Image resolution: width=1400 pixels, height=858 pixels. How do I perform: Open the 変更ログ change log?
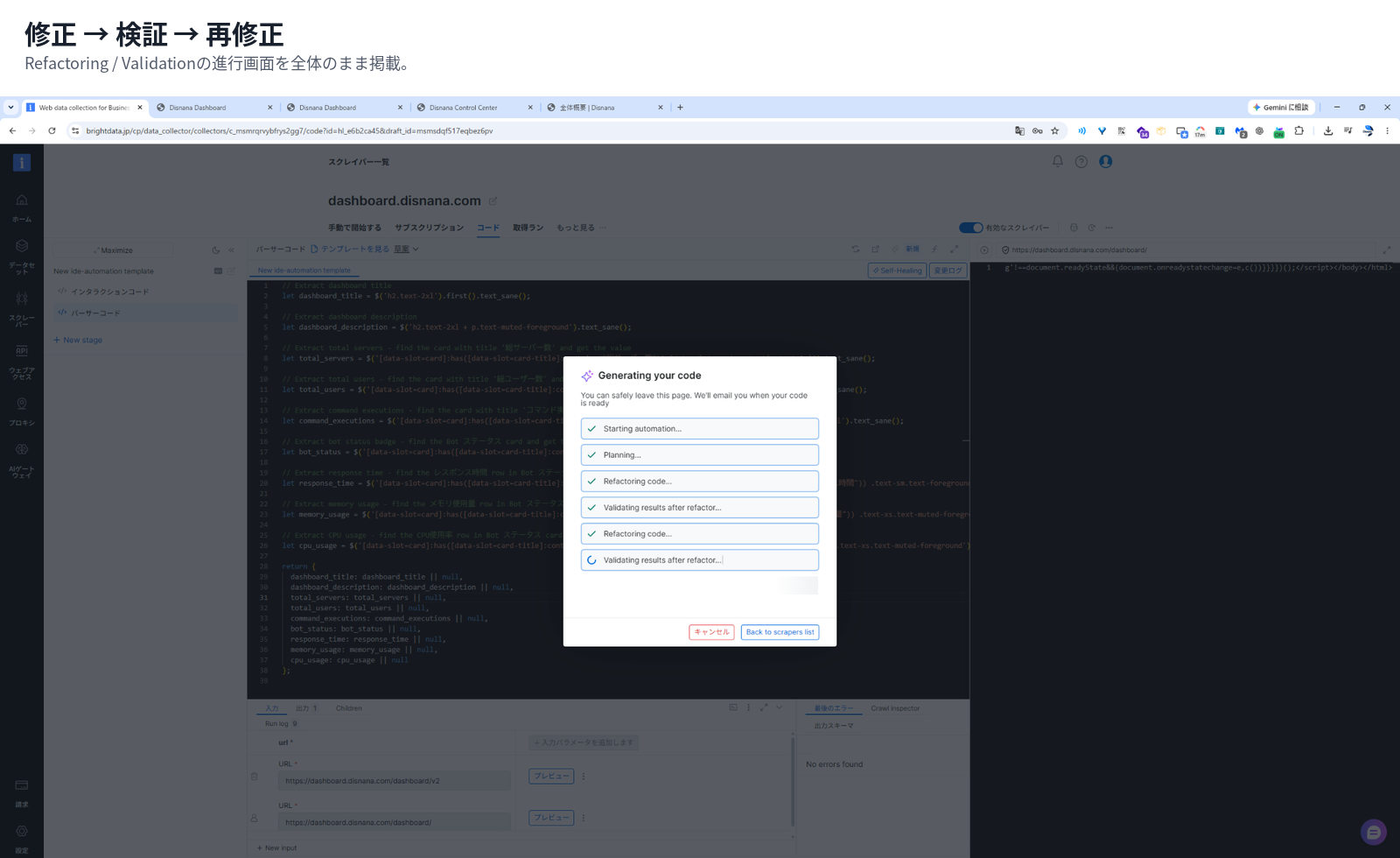pyautogui.click(x=948, y=271)
